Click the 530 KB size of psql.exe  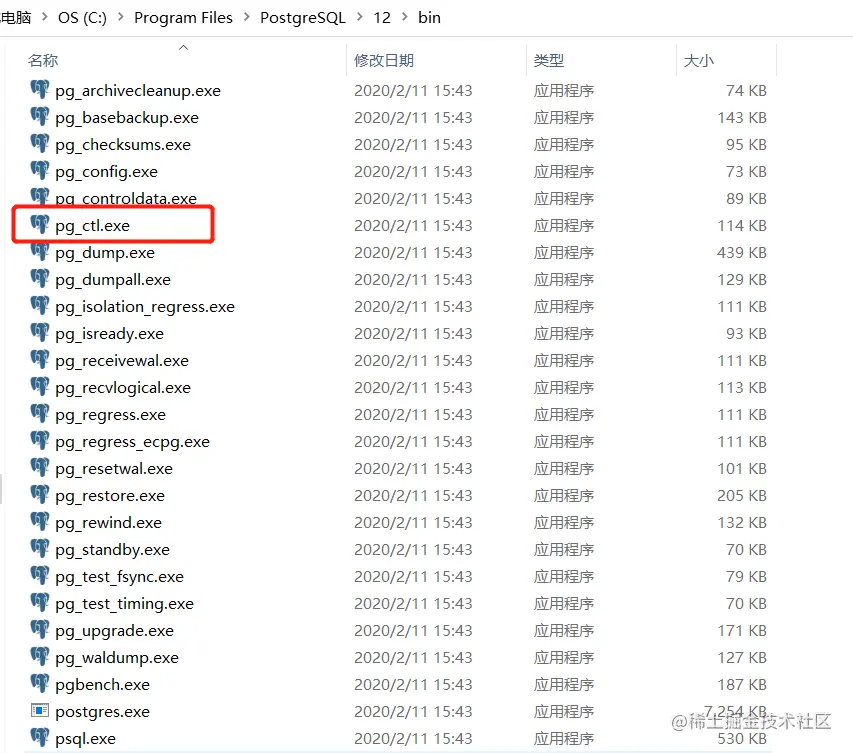[741, 739]
